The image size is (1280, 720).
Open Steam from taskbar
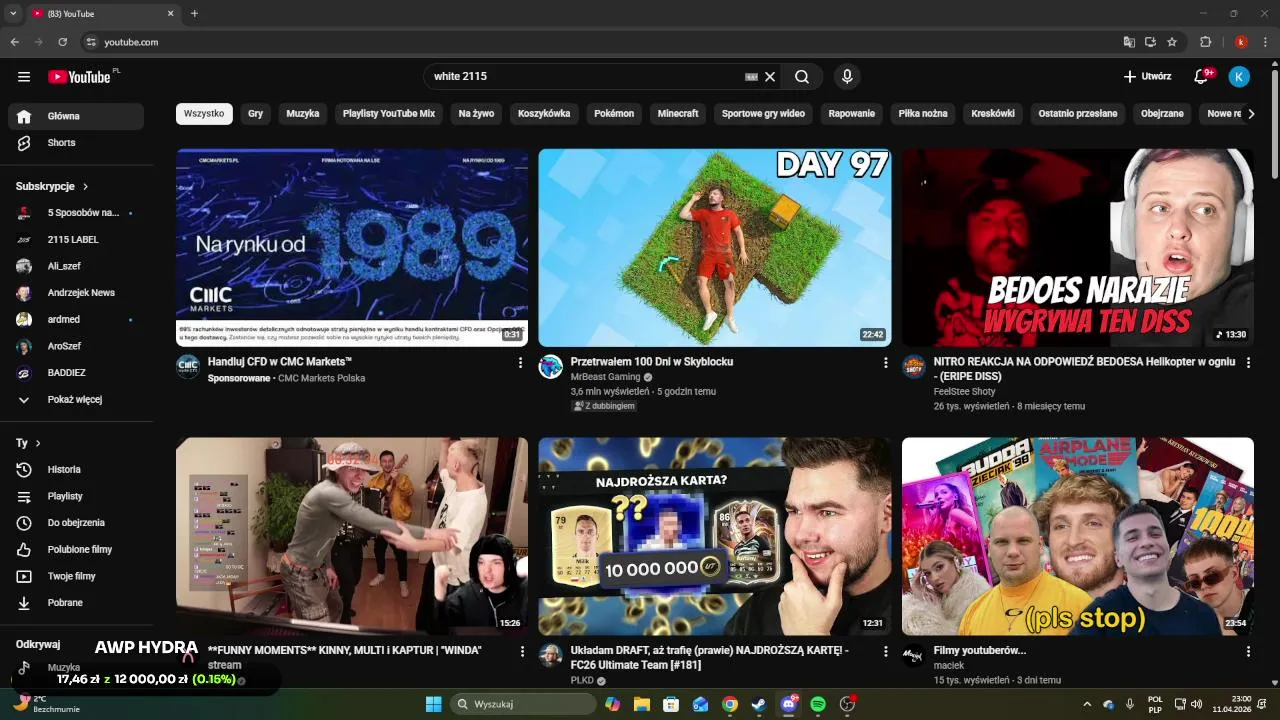[x=759, y=704]
